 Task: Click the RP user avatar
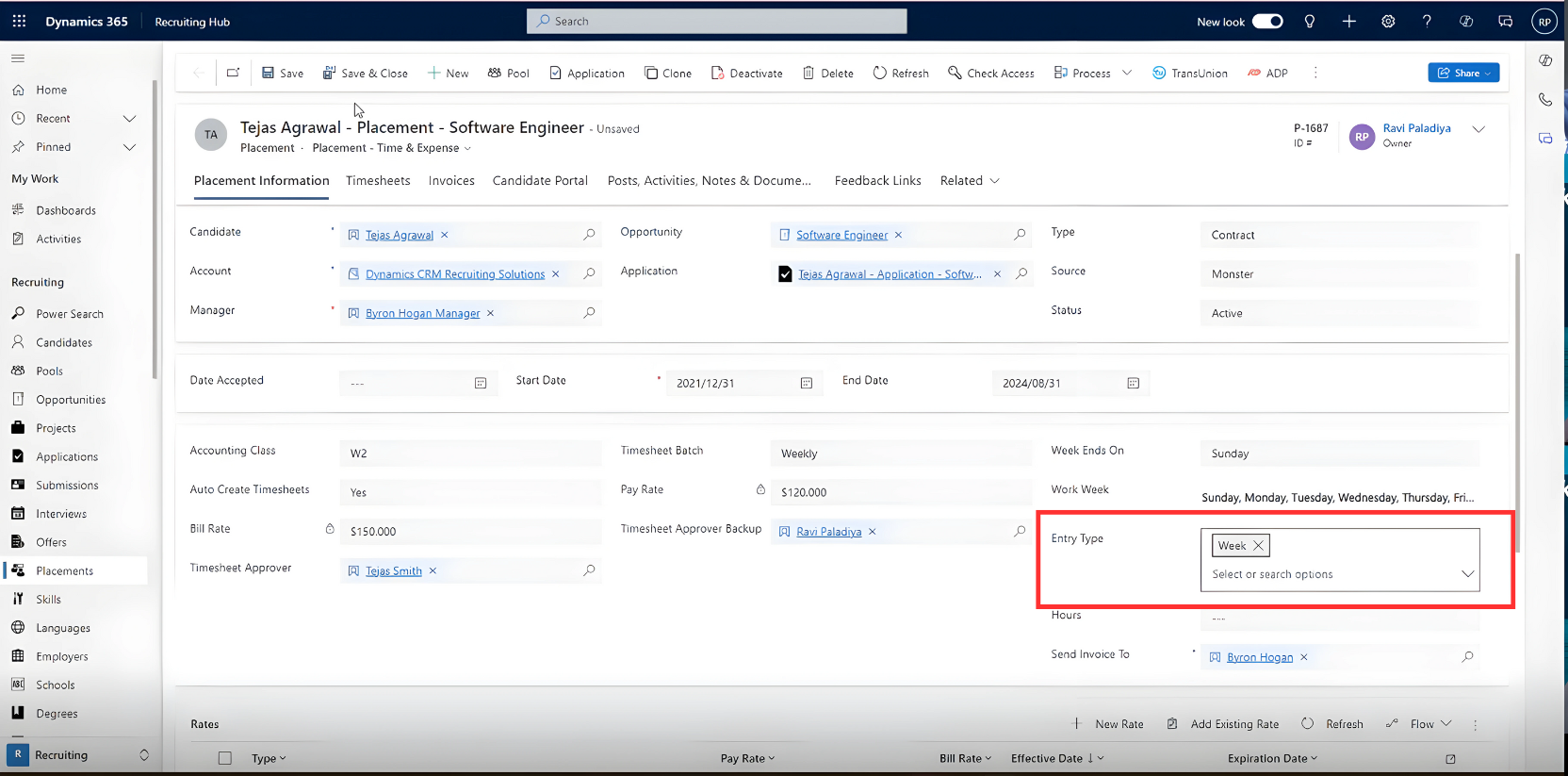(x=1543, y=22)
